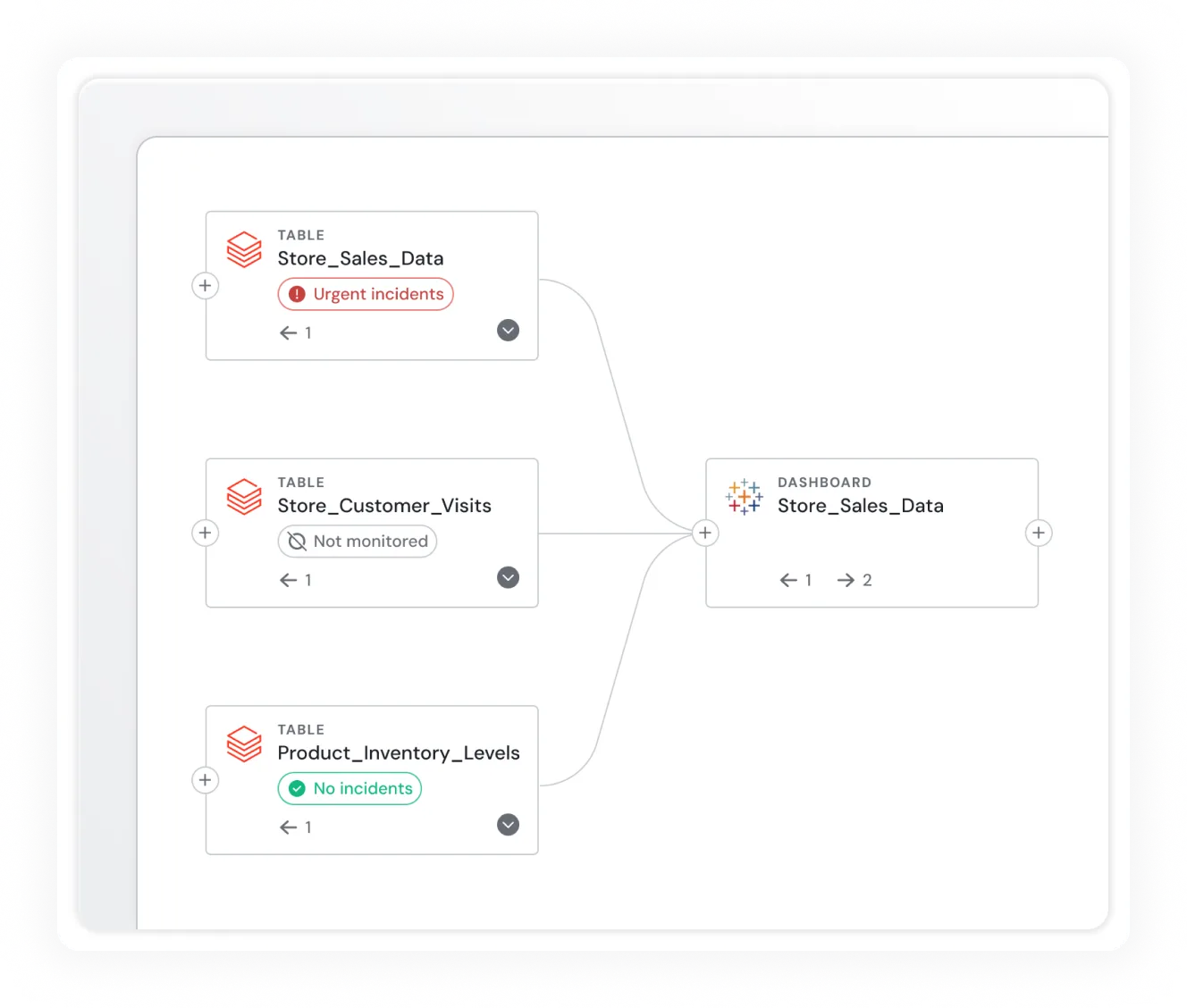The height and width of the screenshot is (1008, 1187).
Task: Open the dropdown chevron on Store_Customer_Visits card
Action: pos(508,577)
